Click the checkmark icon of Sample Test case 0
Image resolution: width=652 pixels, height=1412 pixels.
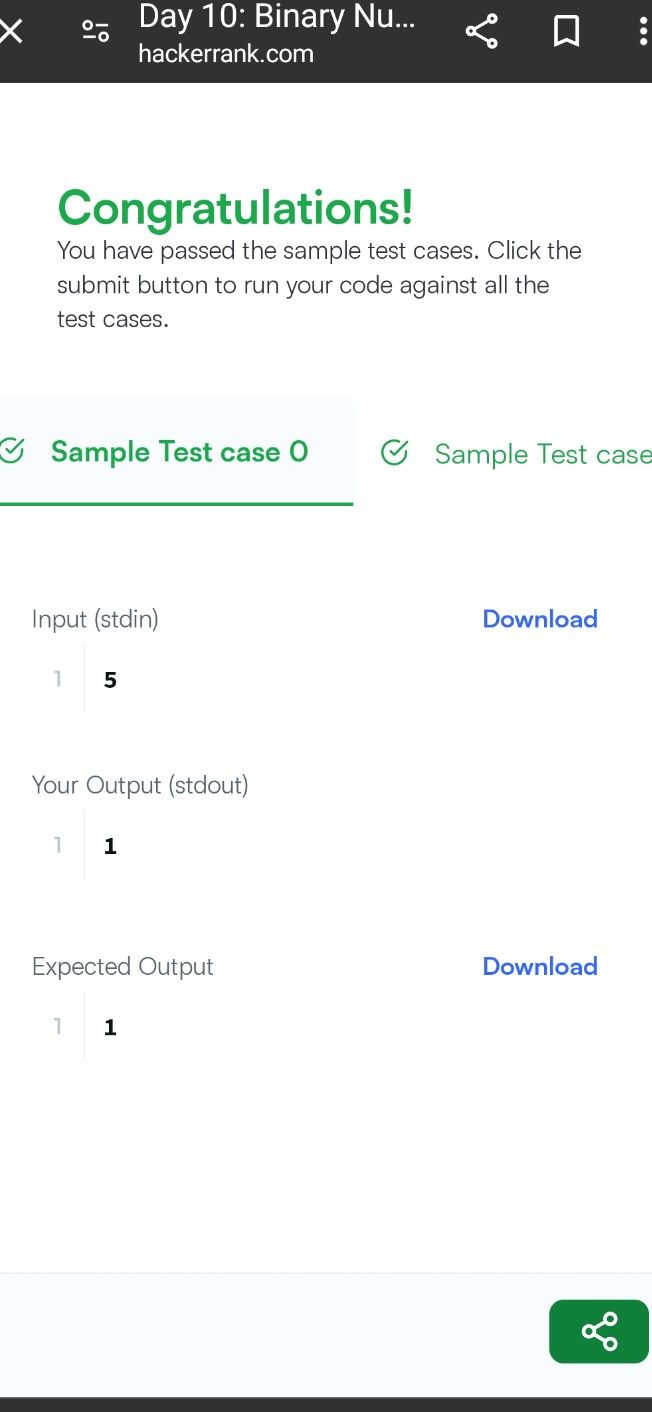tap(12, 451)
